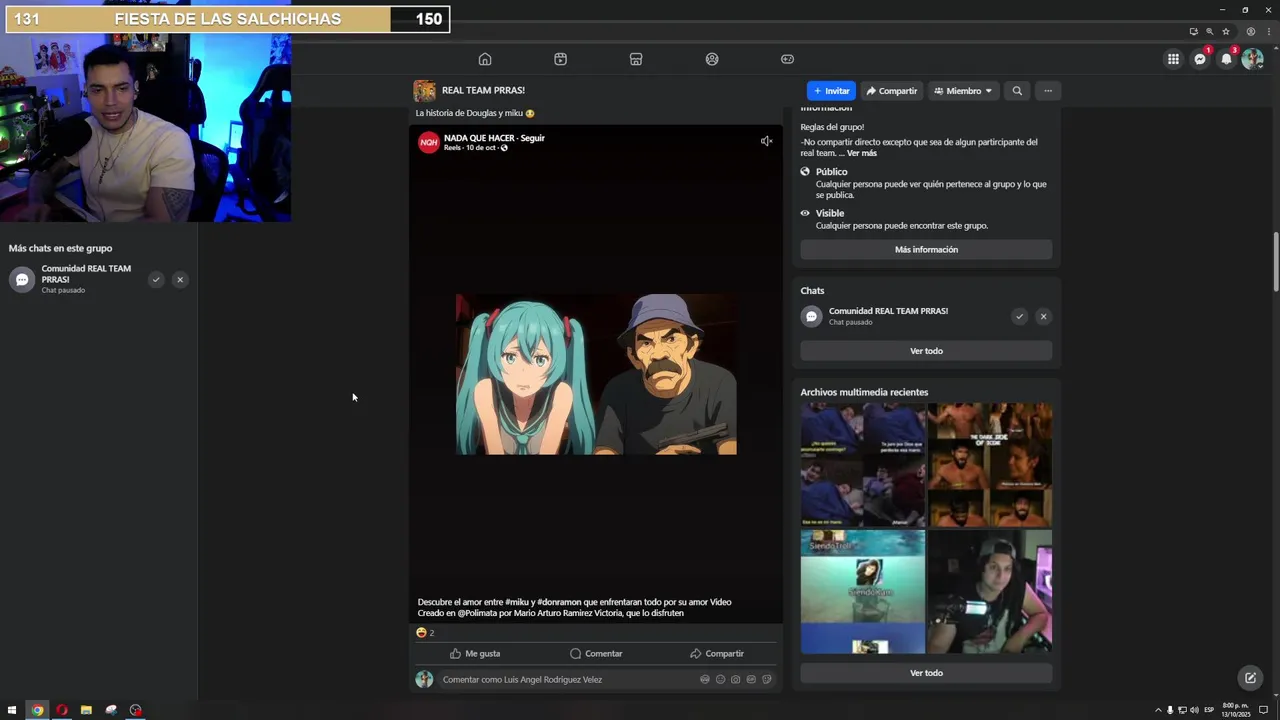Follow NADA QUE HACER via Seguir
Image resolution: width=1280 pixels, height=720 pixels.
click(532, 138)
